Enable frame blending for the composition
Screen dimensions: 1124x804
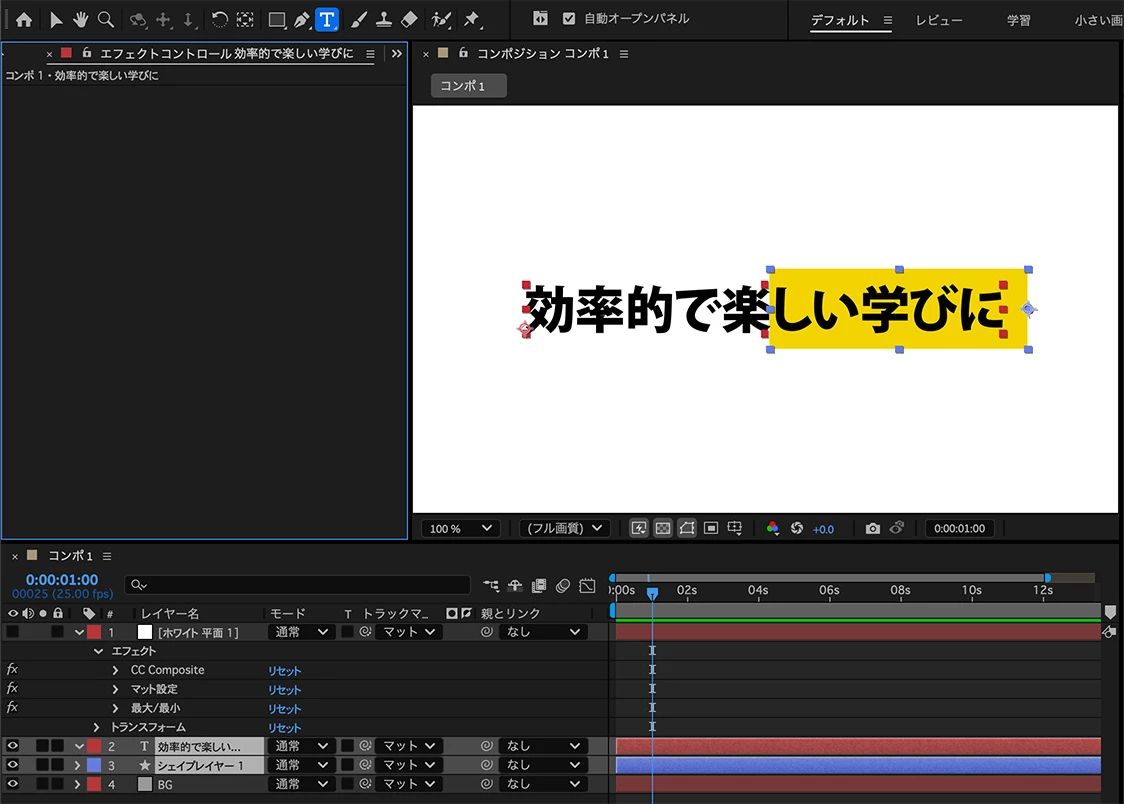tap(538, 585)
